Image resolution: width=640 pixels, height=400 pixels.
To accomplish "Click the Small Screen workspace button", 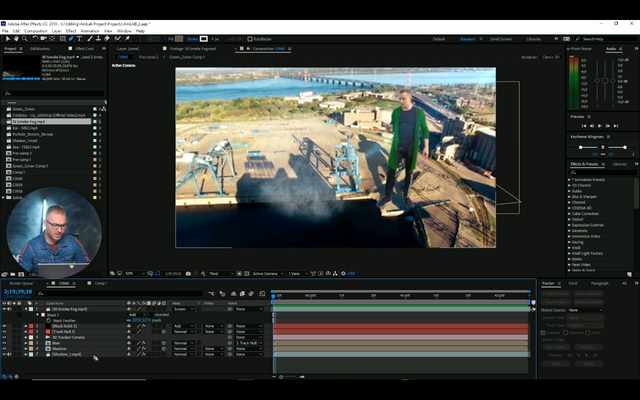I will [500, 39].
